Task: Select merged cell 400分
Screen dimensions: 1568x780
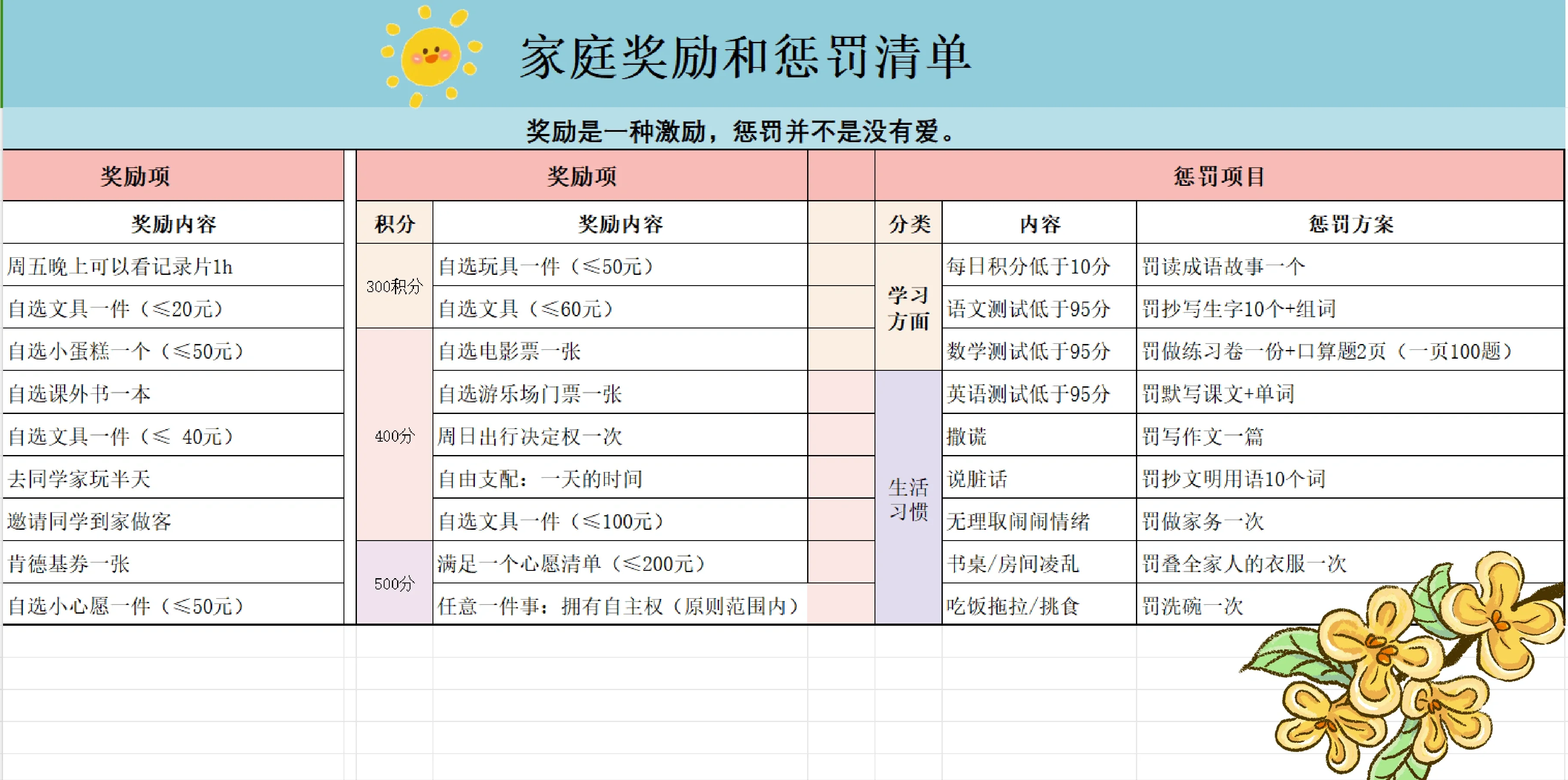Action: pos(394,435)
